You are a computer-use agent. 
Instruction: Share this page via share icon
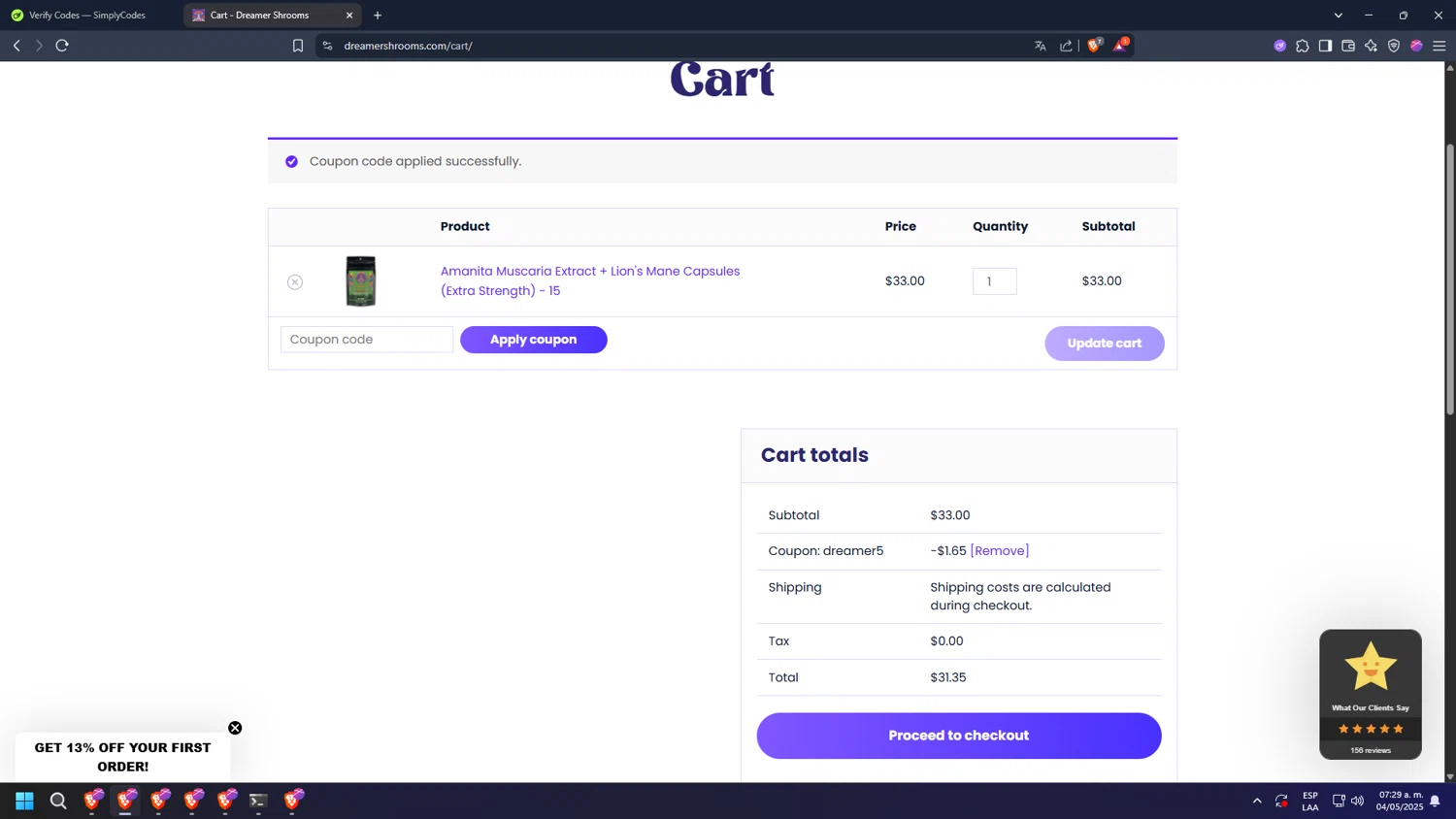[x=1066, y=46]
